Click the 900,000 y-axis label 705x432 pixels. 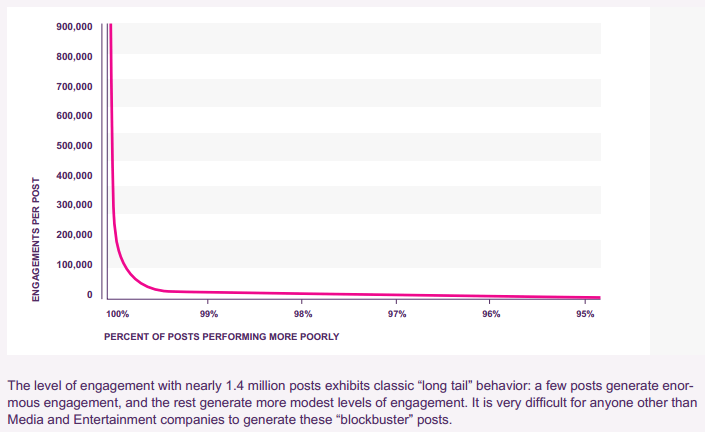tap(75, 27)
